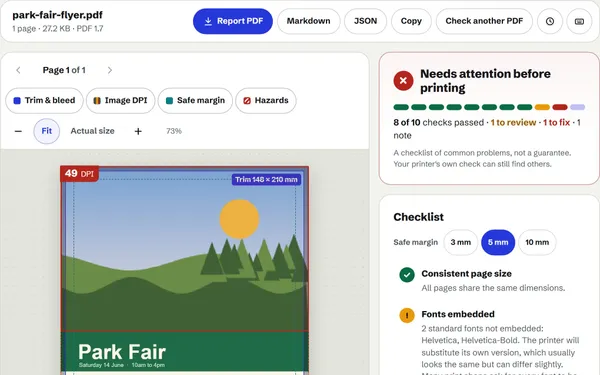Screen dimensions: 600x375
Task: Choose Check another PDF
Action: [484, 21]
